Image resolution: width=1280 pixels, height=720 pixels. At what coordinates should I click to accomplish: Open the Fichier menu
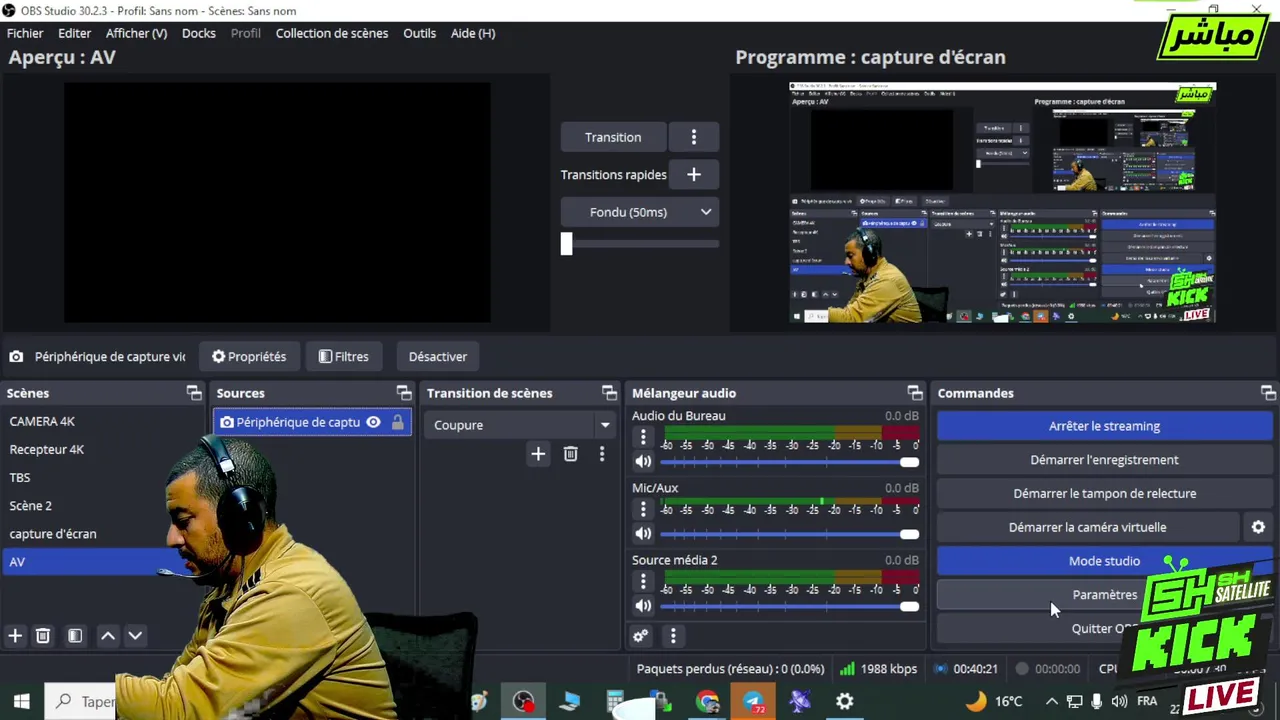coord(25,33)
